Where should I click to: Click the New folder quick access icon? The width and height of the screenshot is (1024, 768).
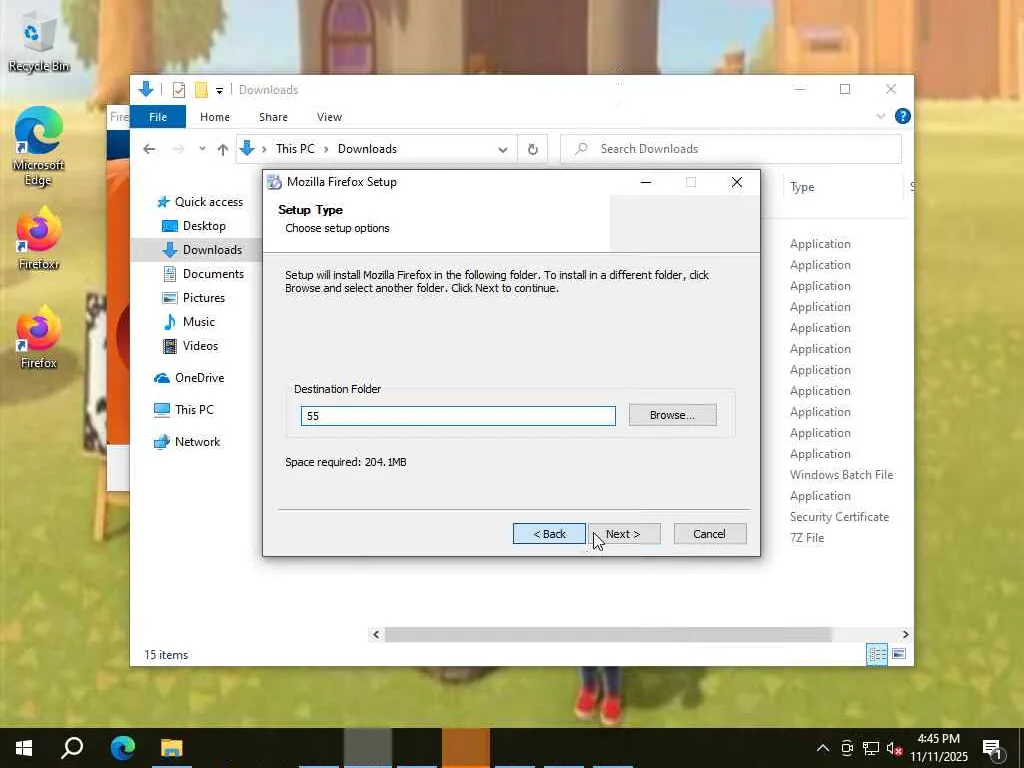201,90
